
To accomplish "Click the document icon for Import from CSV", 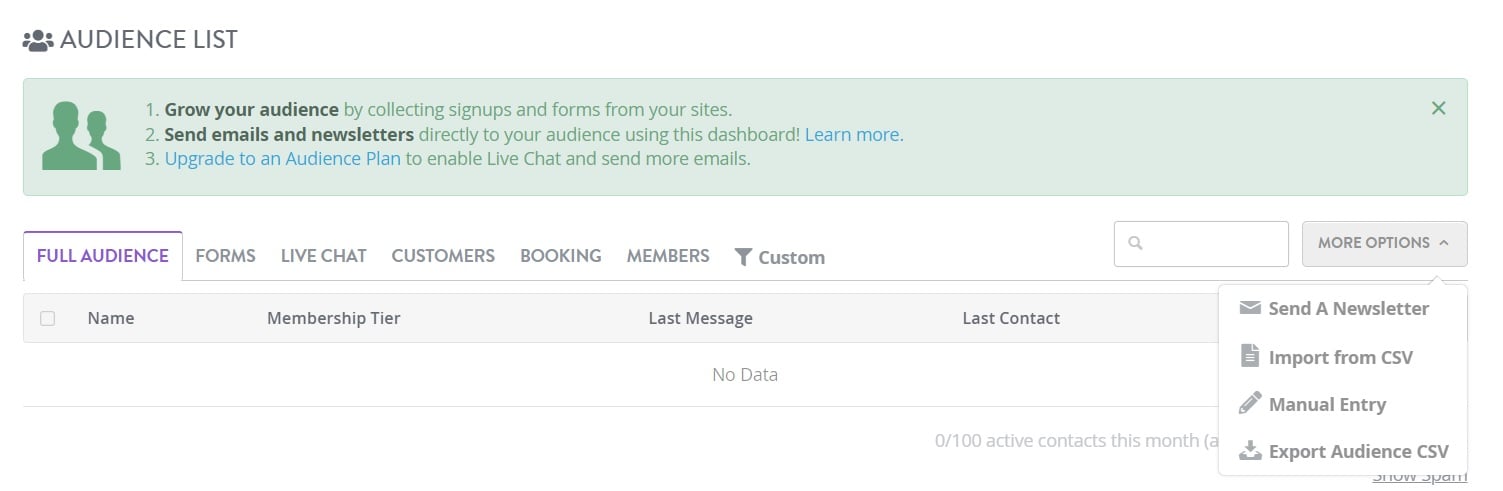I will [1250, 356].
